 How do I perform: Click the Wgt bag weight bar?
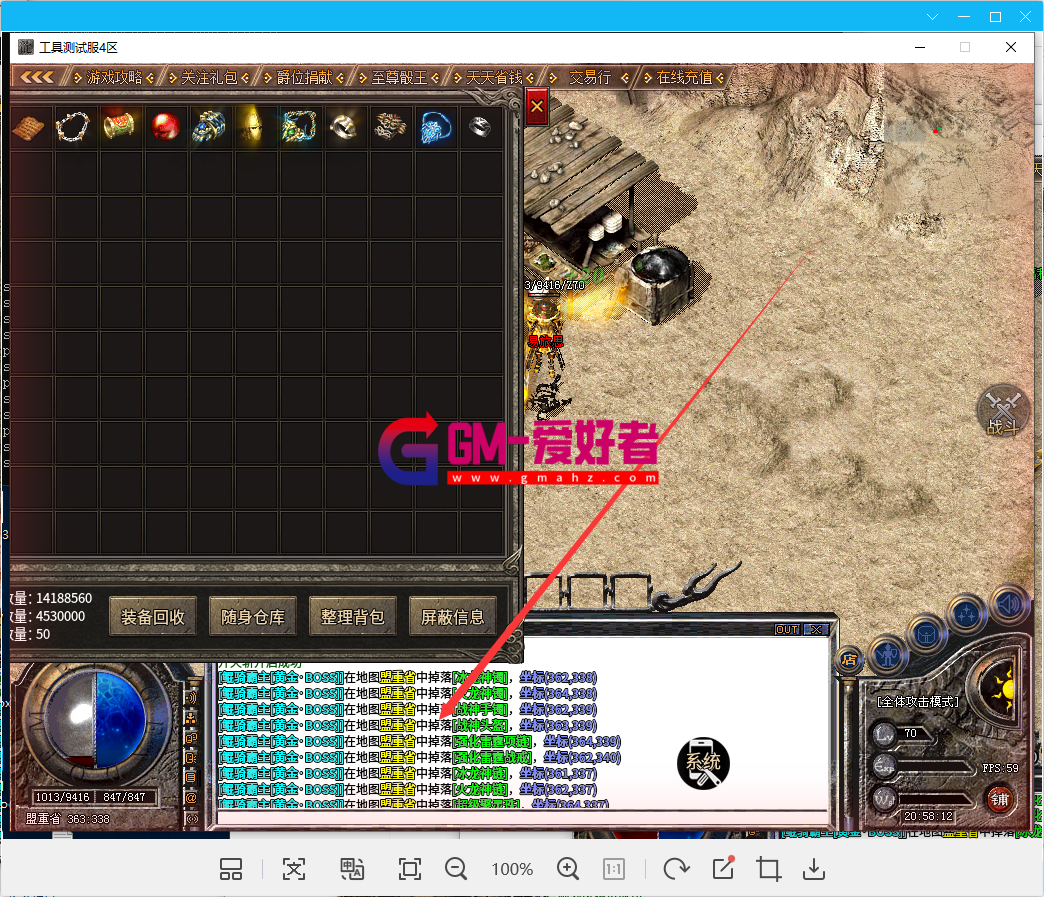pyautogui.click(x=933, y=798)
